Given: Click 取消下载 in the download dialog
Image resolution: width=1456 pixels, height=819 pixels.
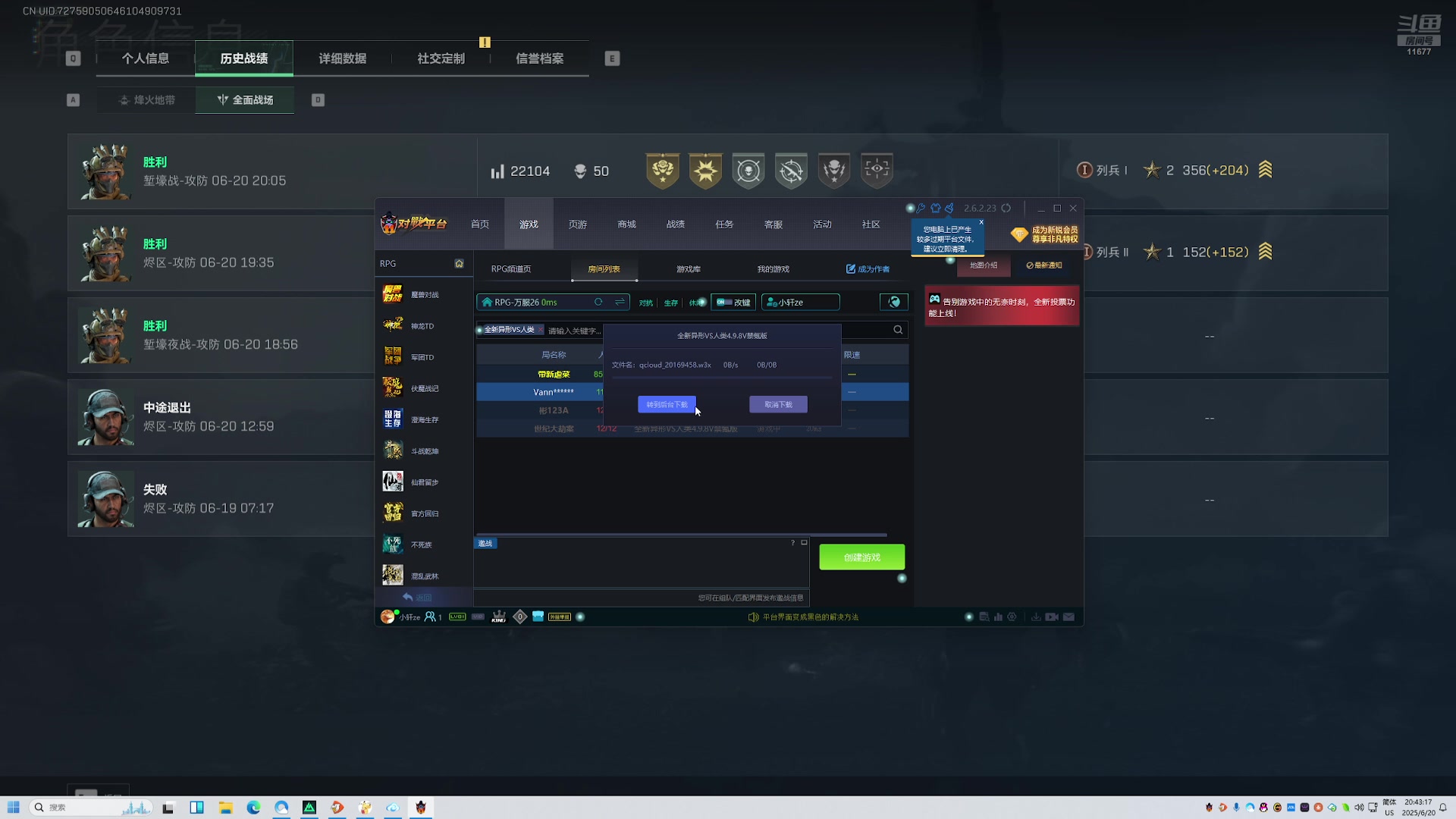Looking at the screenshot, I should point(778,404).
